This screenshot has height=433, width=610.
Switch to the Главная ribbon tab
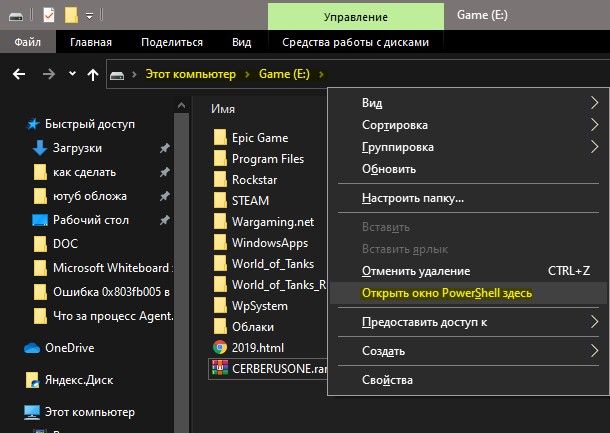click(91, 42)
